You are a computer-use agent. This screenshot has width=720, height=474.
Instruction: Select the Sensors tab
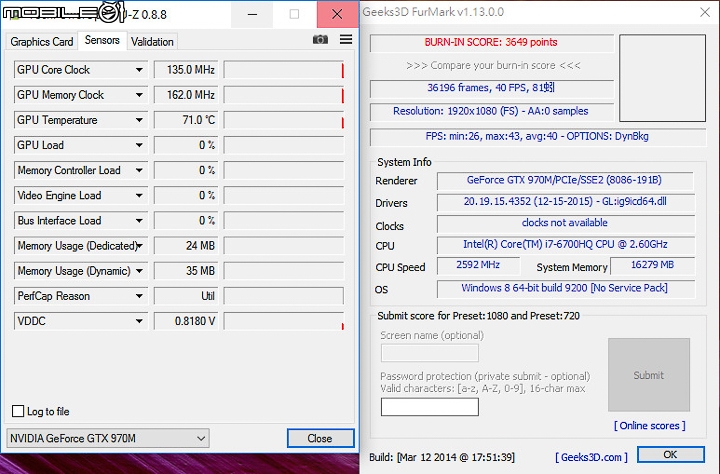pos(102,40)
